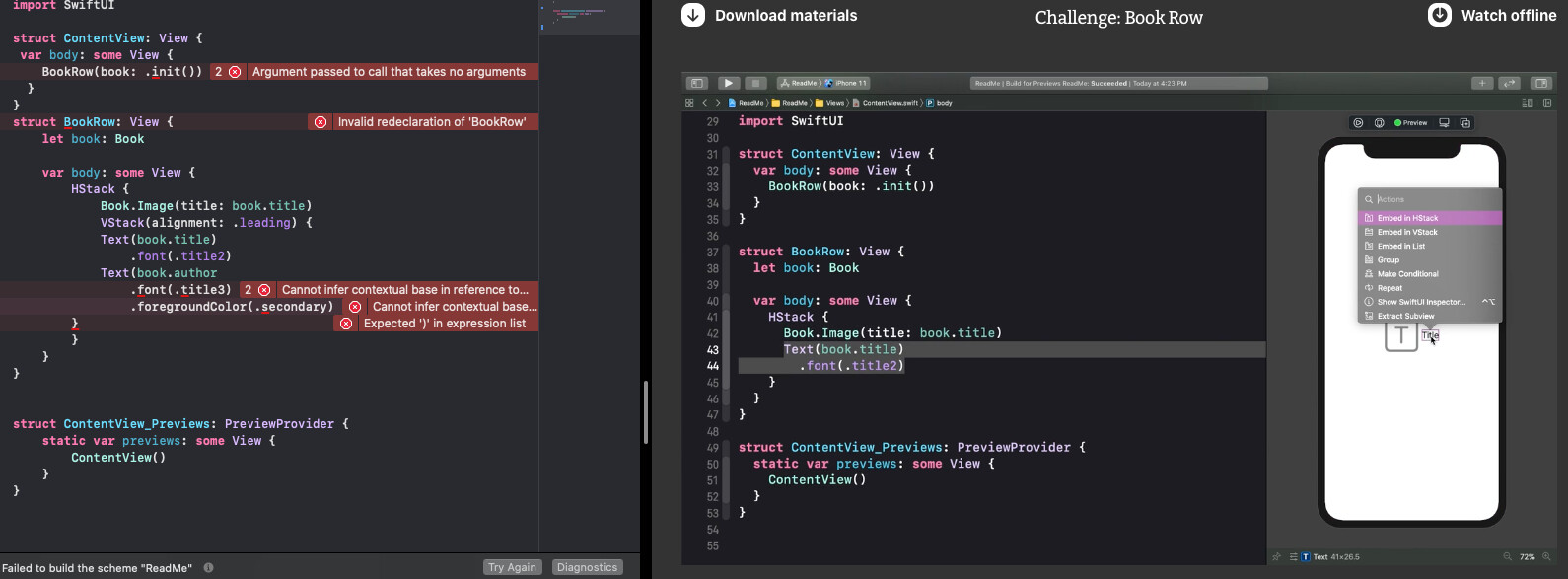Open the related items grid menu
This screenshot has height=579, width=1568.
(689, 103)
